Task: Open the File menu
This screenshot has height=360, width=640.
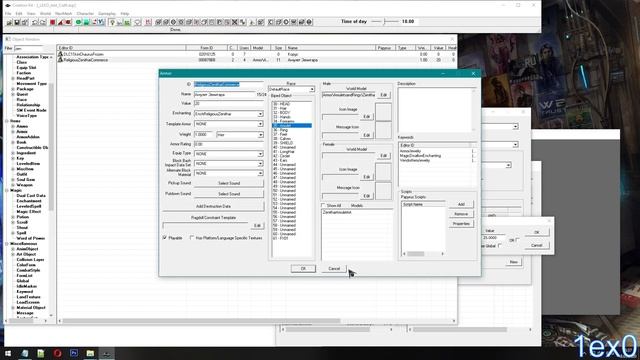Action: (8, 13)
